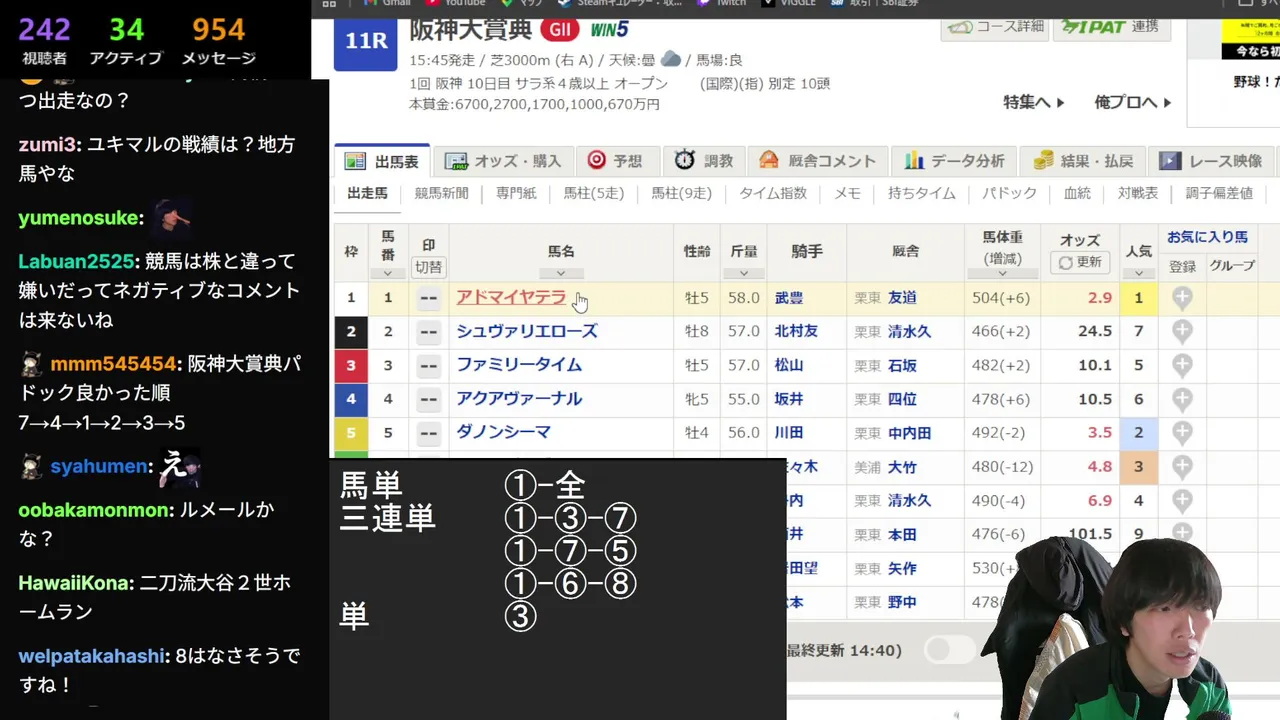
Task: Open the 調教 tab
Action: click(x=704, y=161)
